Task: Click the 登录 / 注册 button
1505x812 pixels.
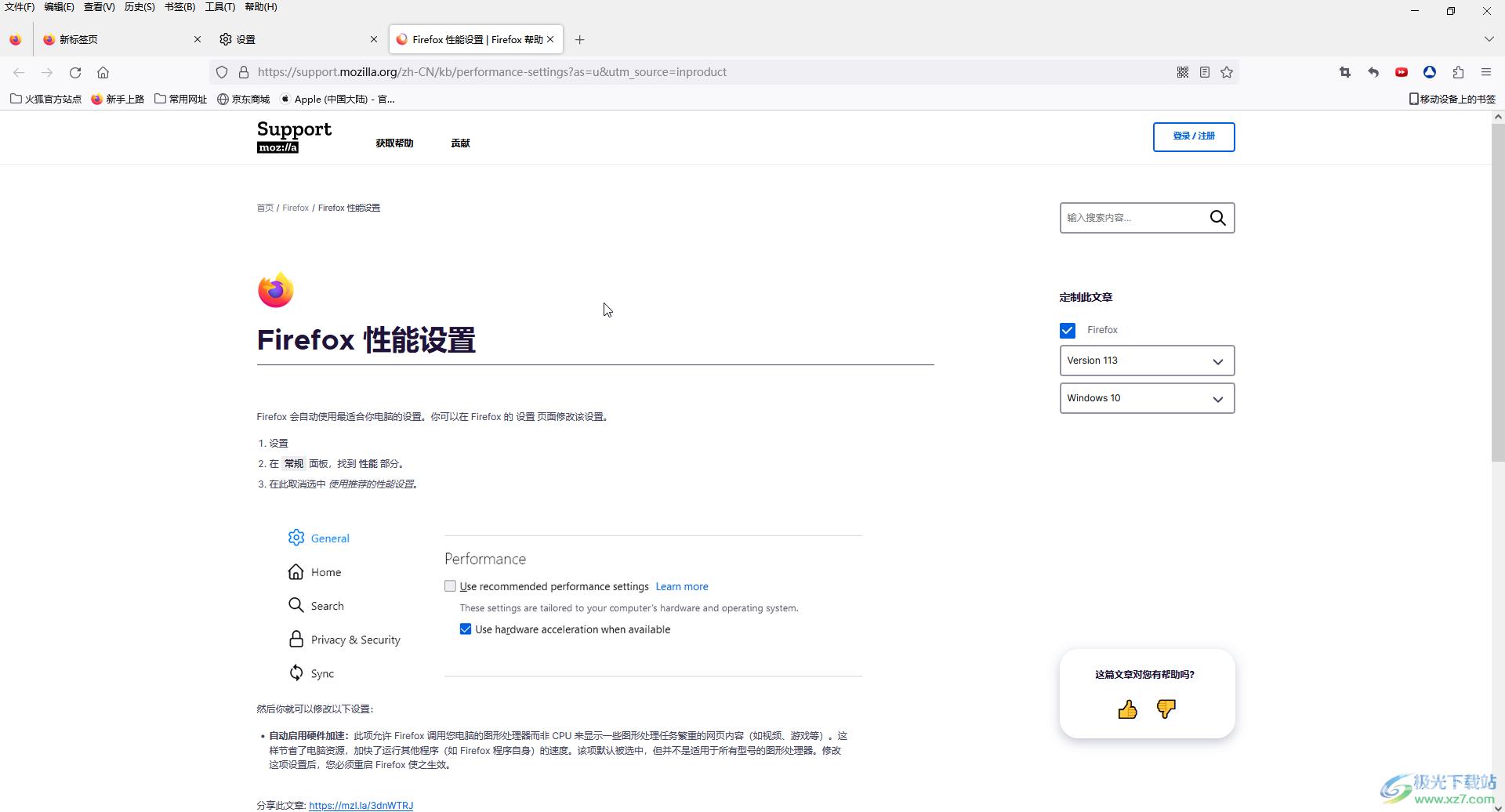Action: [1194, 136]
